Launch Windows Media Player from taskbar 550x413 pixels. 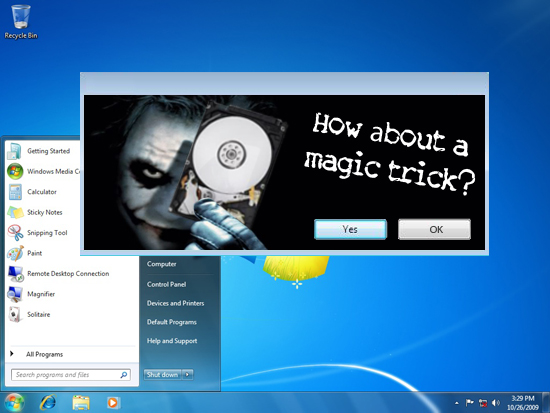(113, 402)
